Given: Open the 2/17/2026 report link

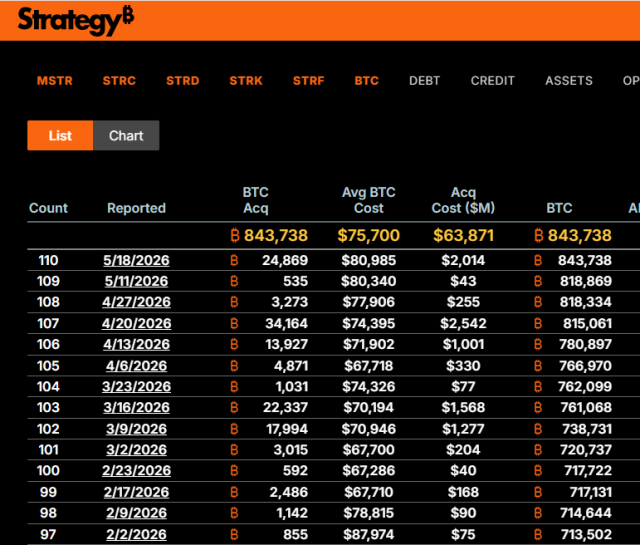Looking at the screenshot, I should pos(136,492).
